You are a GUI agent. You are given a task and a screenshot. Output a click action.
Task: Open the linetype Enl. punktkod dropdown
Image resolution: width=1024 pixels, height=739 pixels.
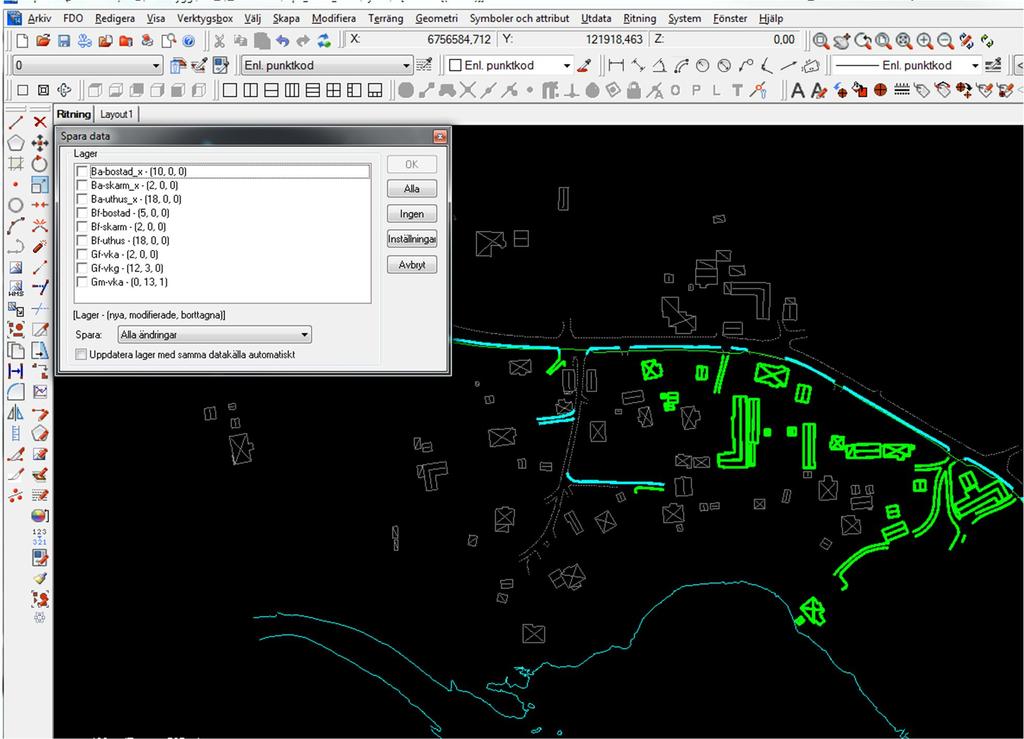coord(906,65)
